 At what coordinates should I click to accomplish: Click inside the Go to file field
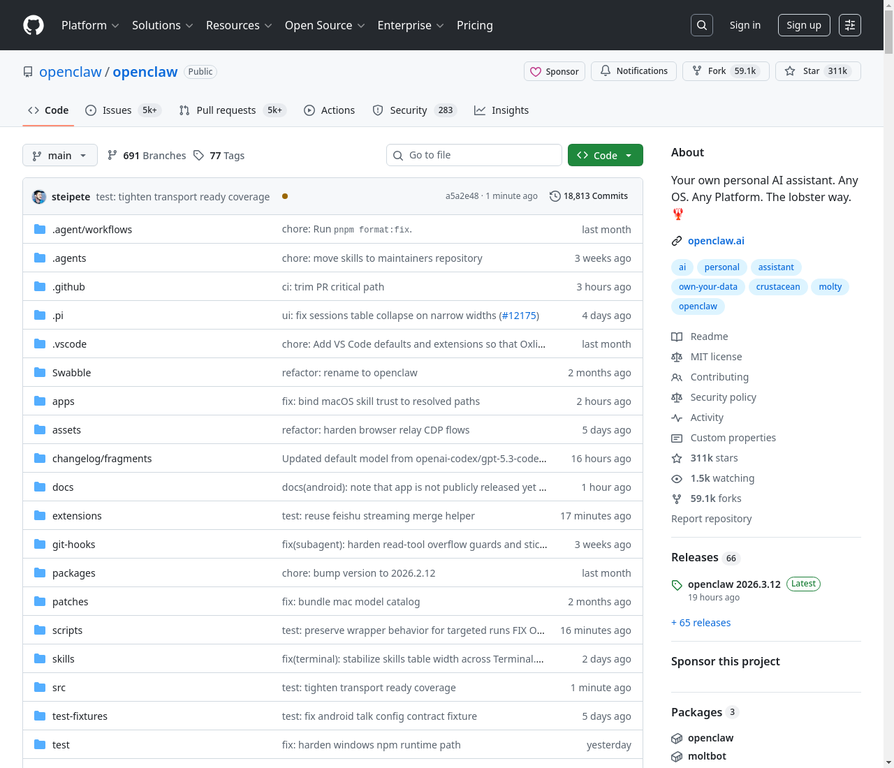coord(473,155)
